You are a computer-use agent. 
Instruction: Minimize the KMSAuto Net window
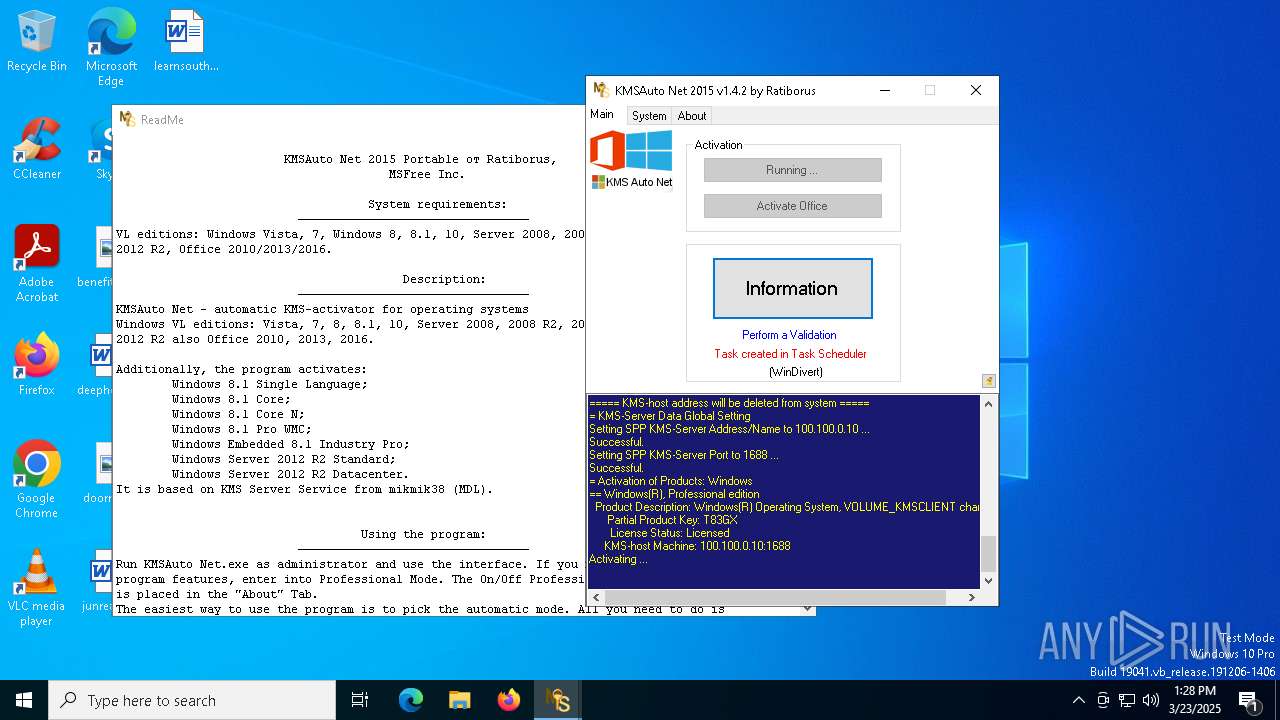pyautogui.click(x=885, y=90)
